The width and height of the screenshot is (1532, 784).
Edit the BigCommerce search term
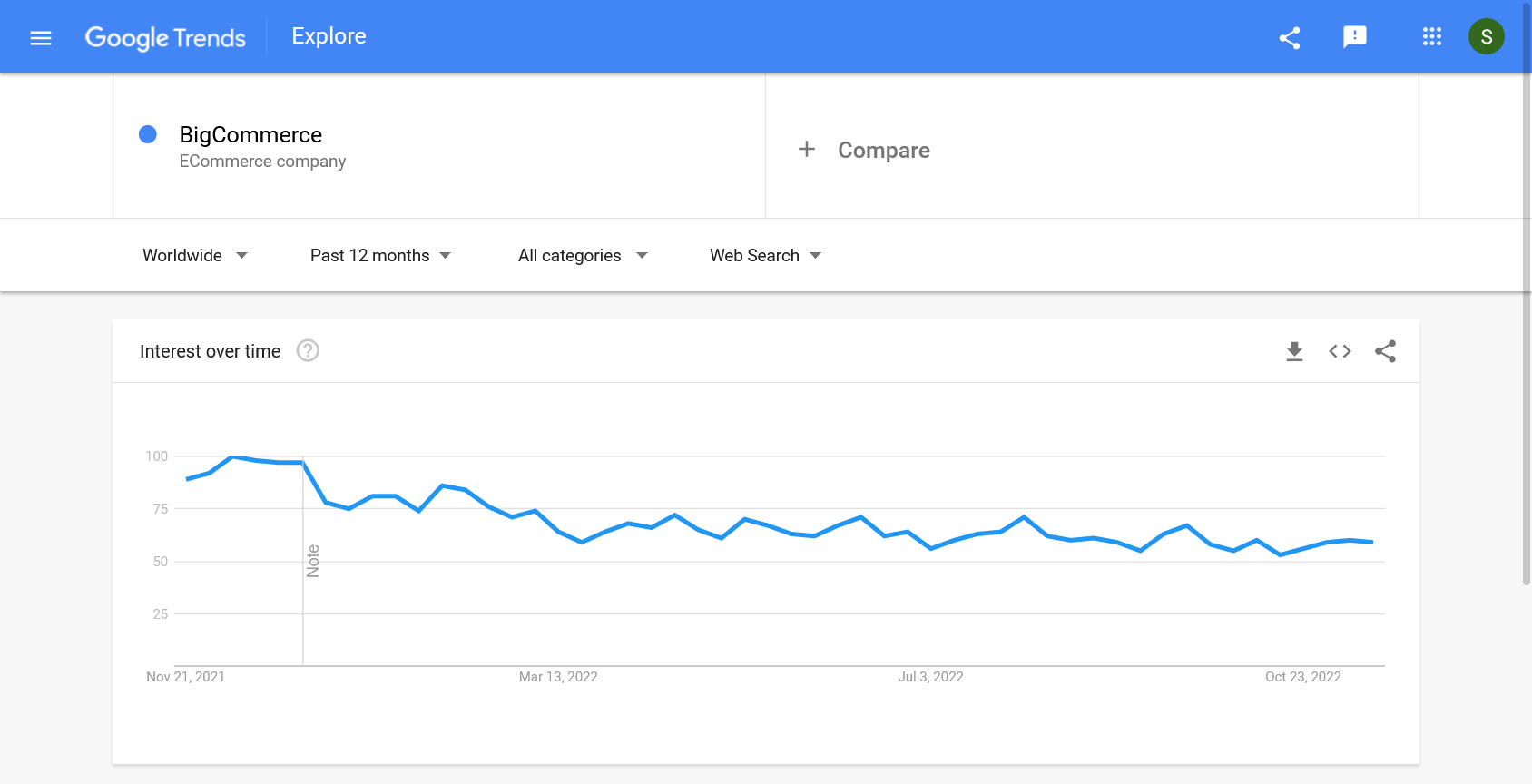tap(250, 135)
